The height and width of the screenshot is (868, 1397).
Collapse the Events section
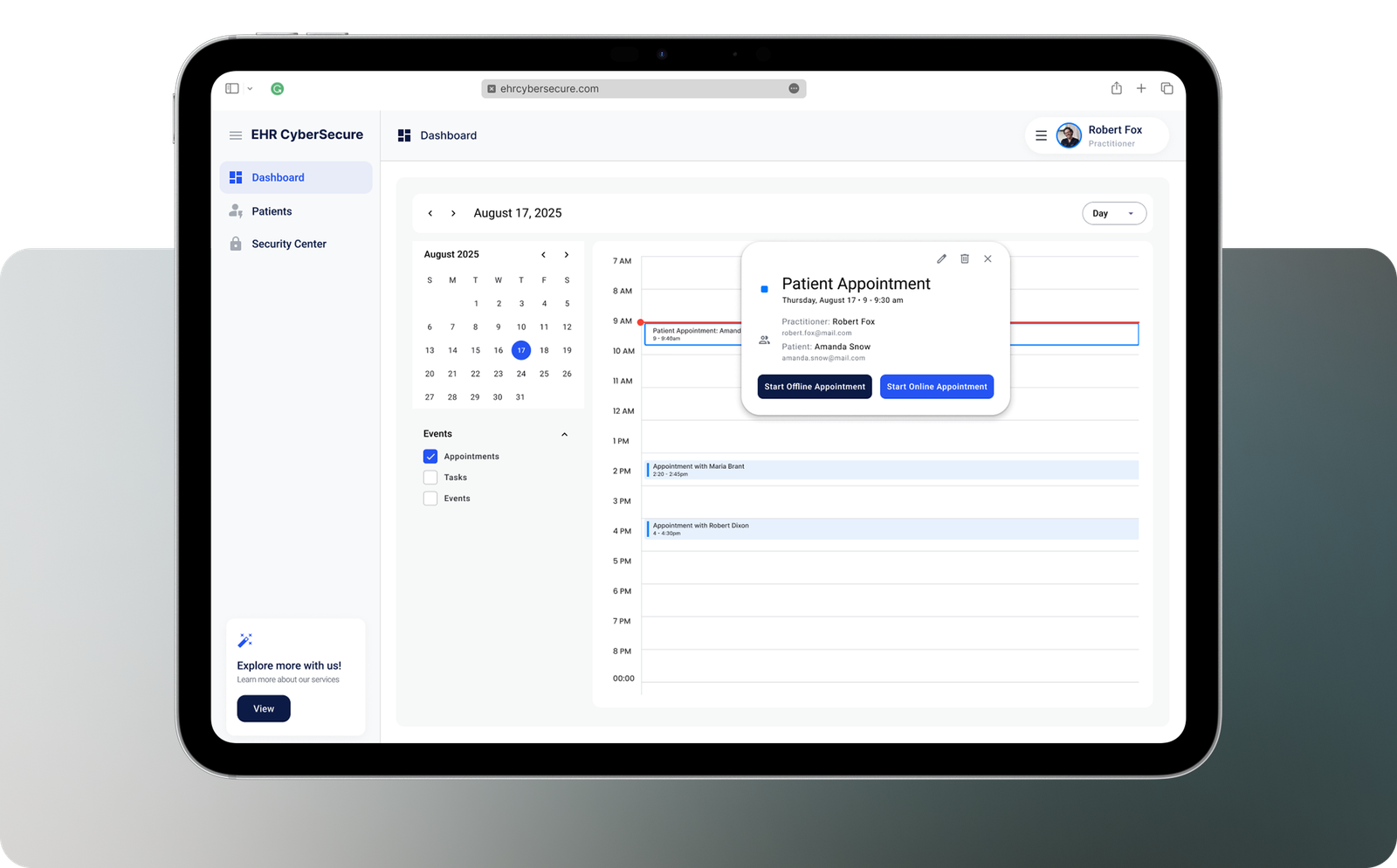tap(564, 434)
